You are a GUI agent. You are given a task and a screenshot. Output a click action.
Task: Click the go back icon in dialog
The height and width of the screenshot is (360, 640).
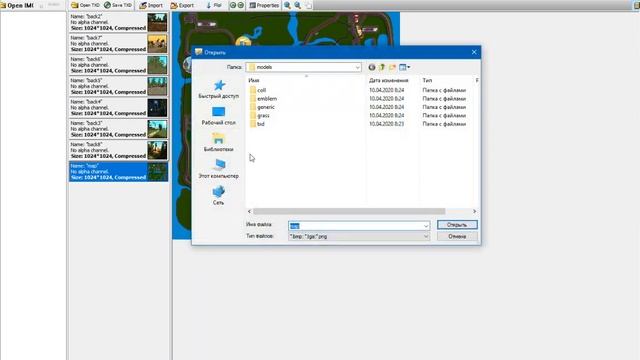click(x=372, y=67)
